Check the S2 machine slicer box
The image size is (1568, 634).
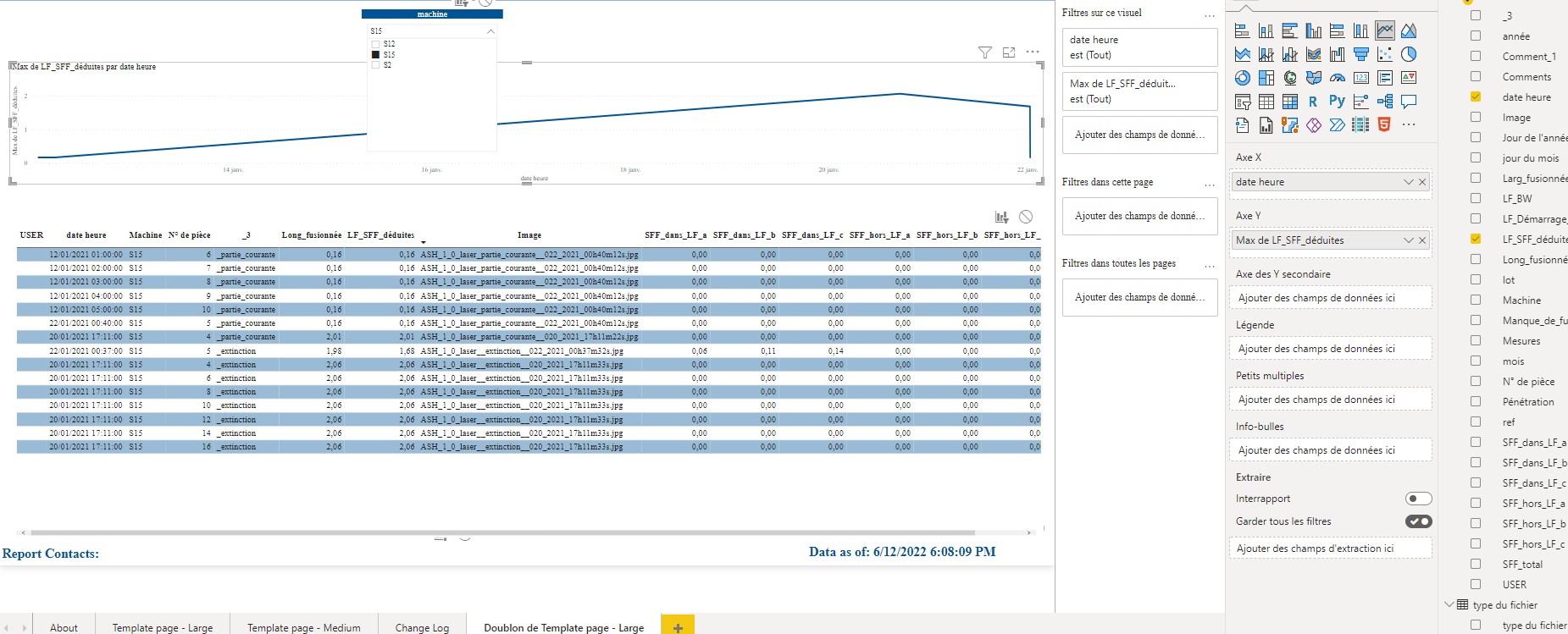(x=376, y=65)
